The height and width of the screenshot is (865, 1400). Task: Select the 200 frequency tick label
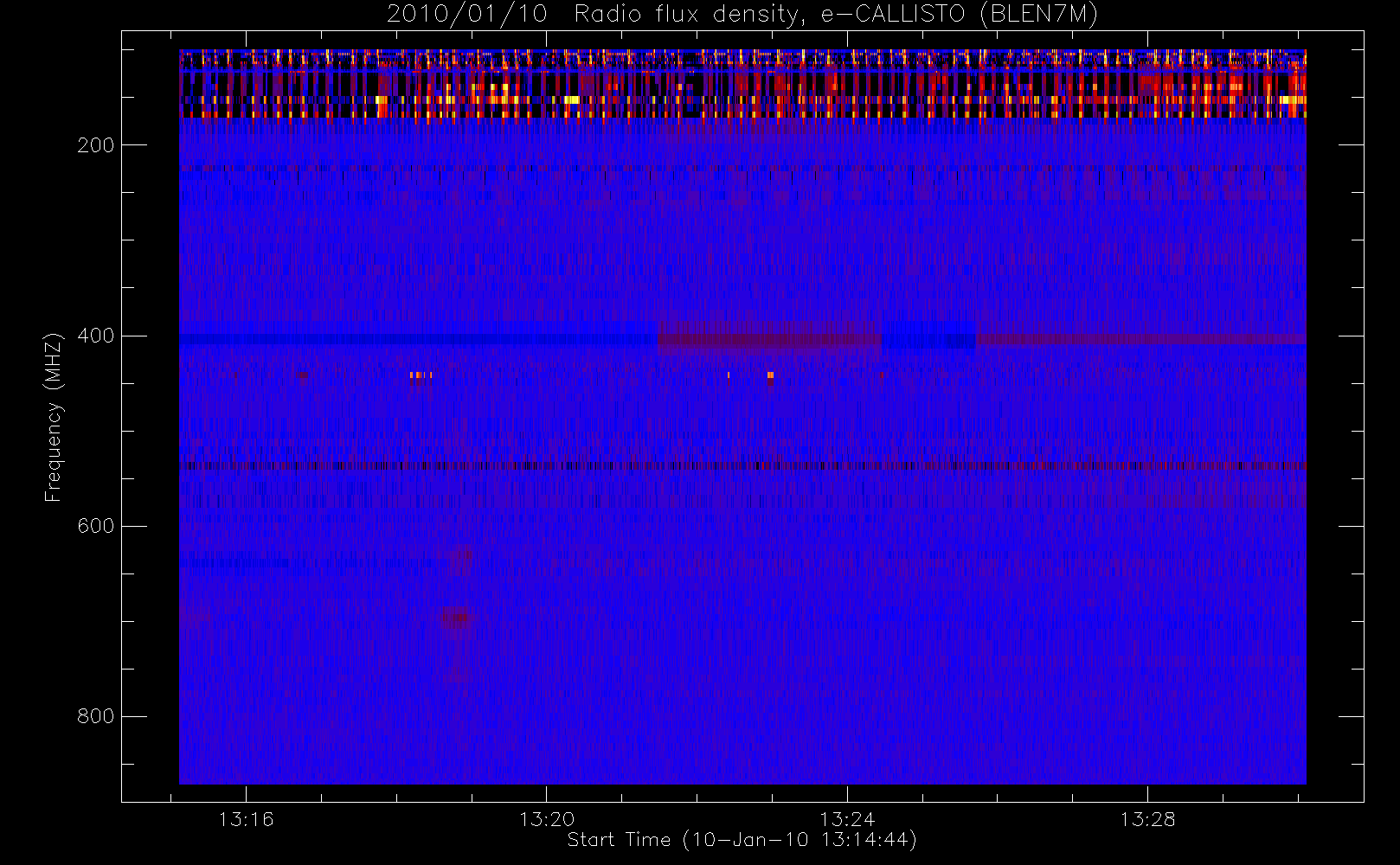click(96, 145)
